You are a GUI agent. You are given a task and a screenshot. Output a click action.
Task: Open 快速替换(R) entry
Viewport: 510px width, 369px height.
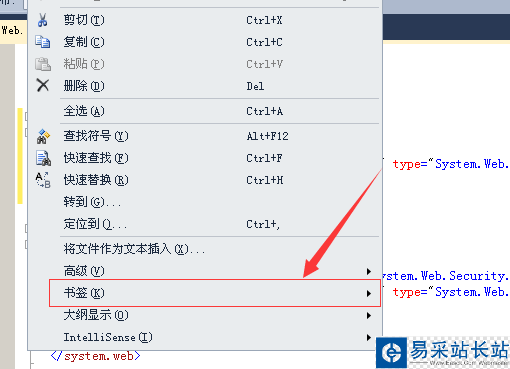(205, 180)
